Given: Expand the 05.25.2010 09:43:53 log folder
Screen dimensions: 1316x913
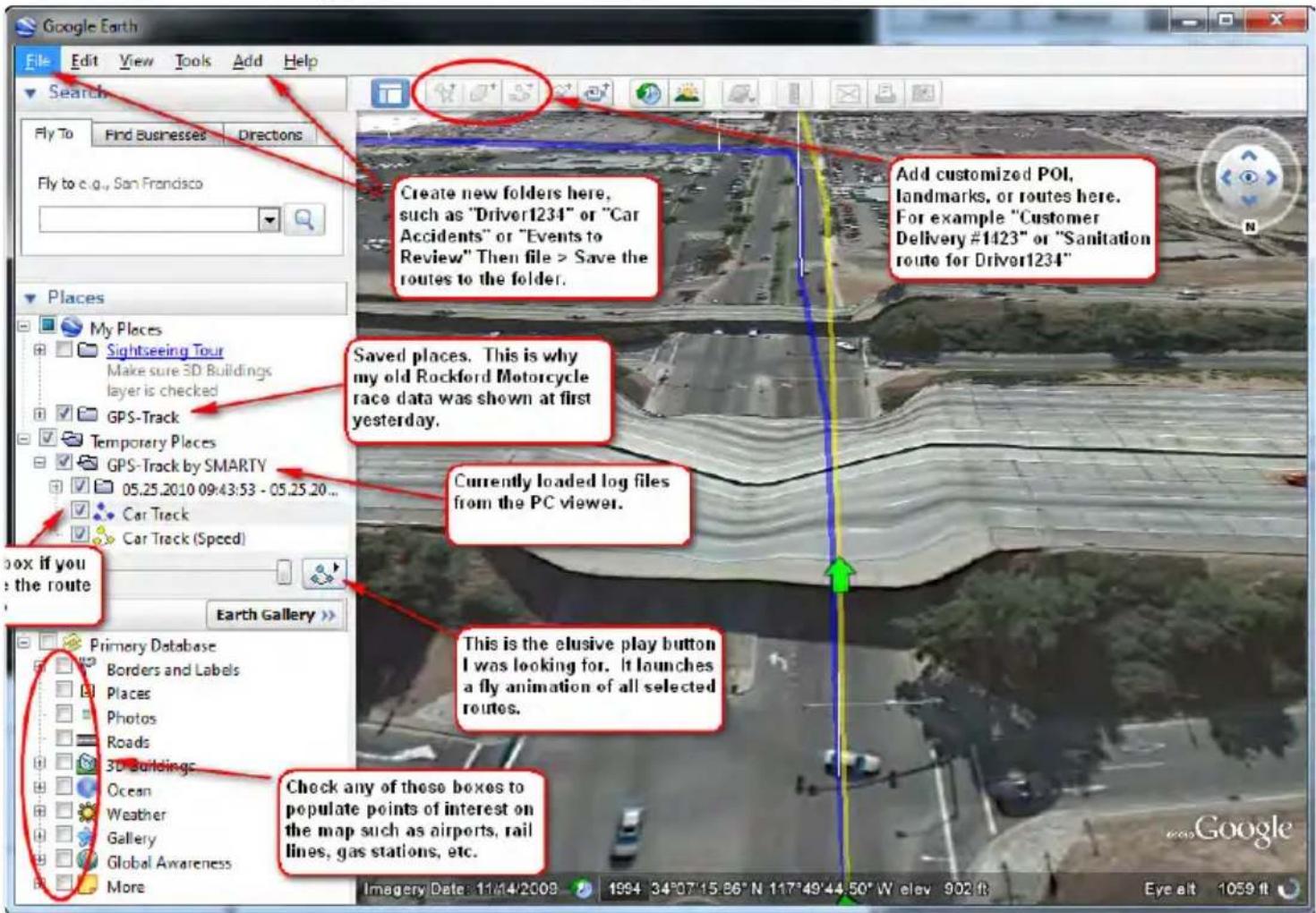Looking at the screenshot, I should 56,487.
